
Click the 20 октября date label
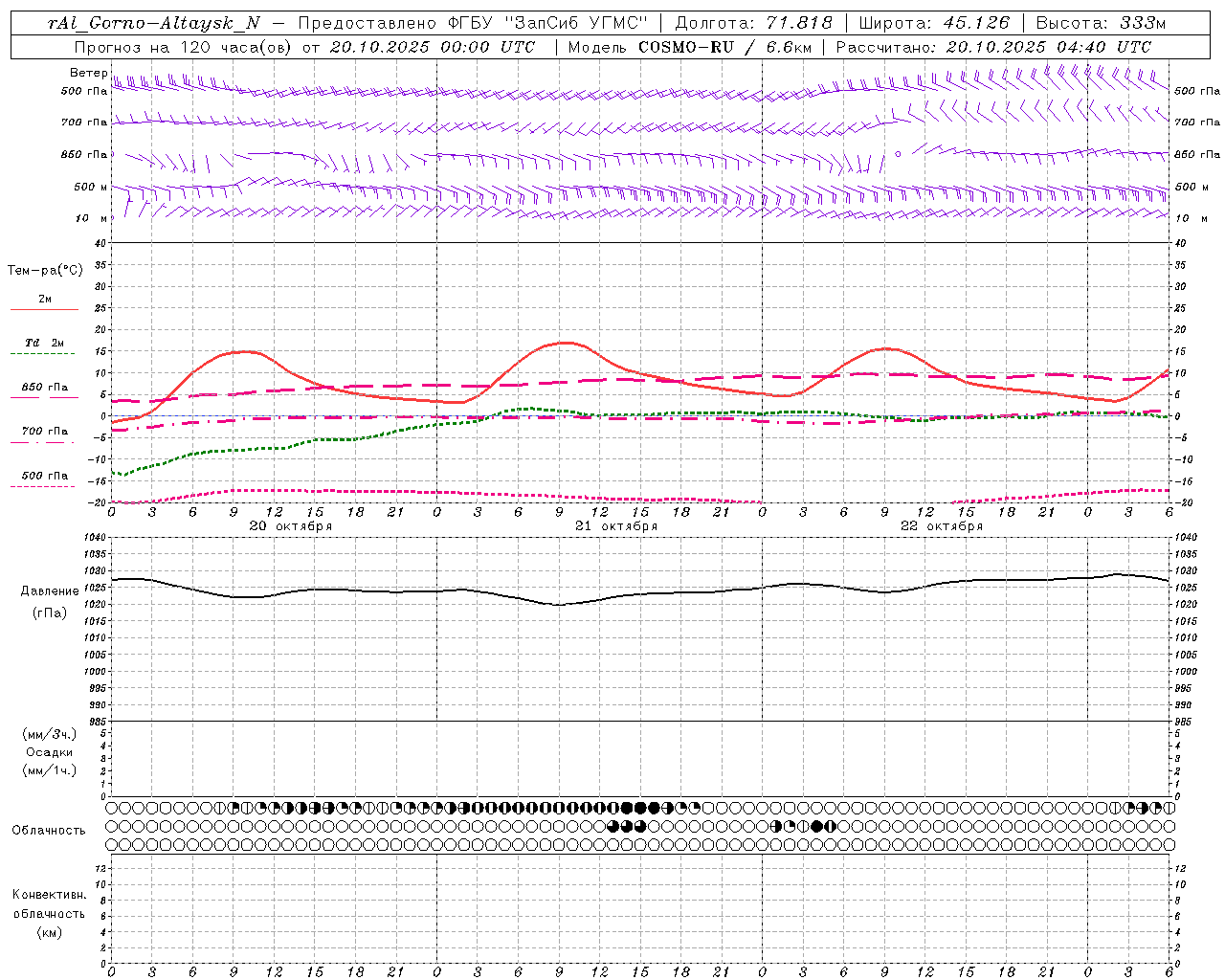pyautogui.click(x=290, y=526)
